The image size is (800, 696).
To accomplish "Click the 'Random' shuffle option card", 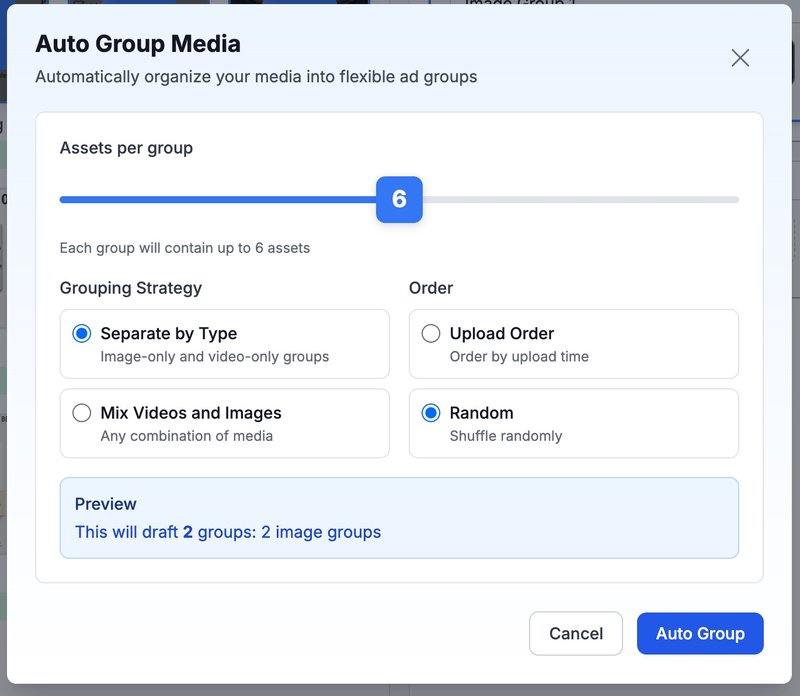I will tap(573, 423).
